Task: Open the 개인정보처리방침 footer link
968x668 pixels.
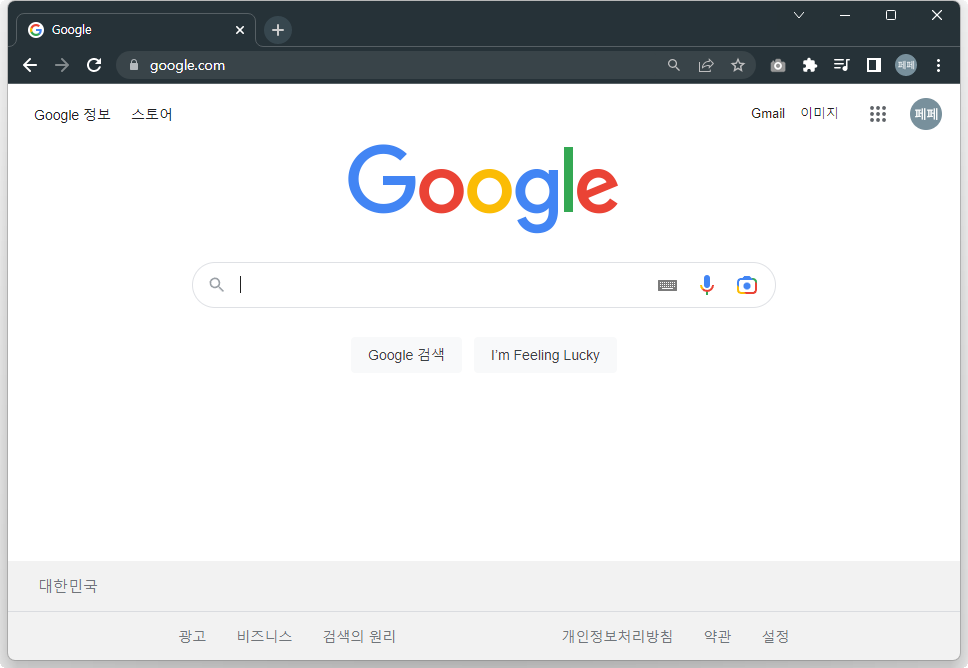Action: (617, 636)
